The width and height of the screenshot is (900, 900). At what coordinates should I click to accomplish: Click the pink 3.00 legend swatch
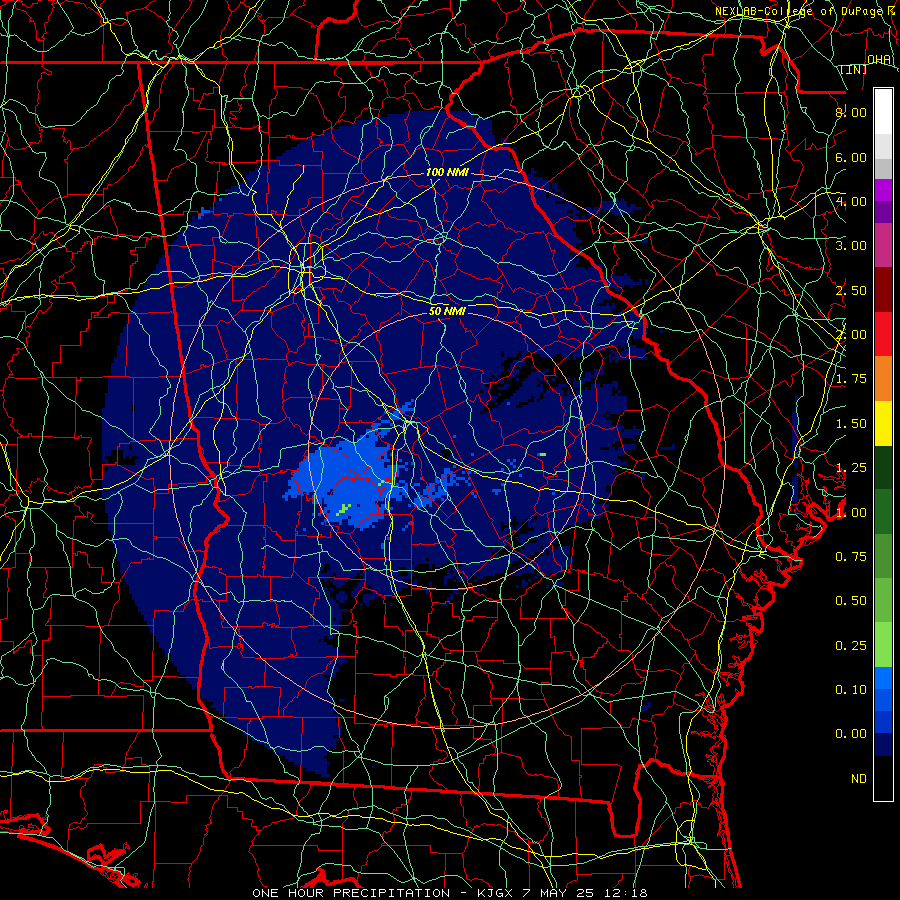883,246
